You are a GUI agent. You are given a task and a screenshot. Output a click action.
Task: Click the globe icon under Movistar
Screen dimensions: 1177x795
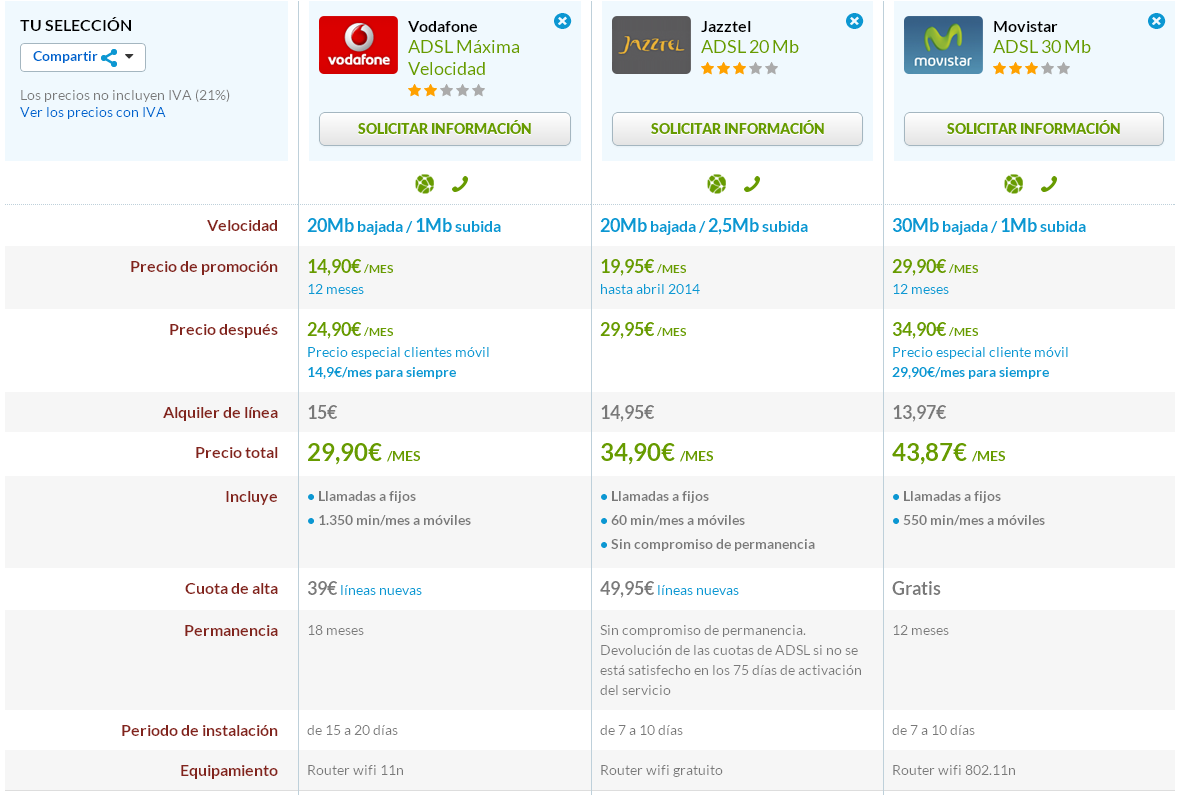click(x=1014, y=184)
